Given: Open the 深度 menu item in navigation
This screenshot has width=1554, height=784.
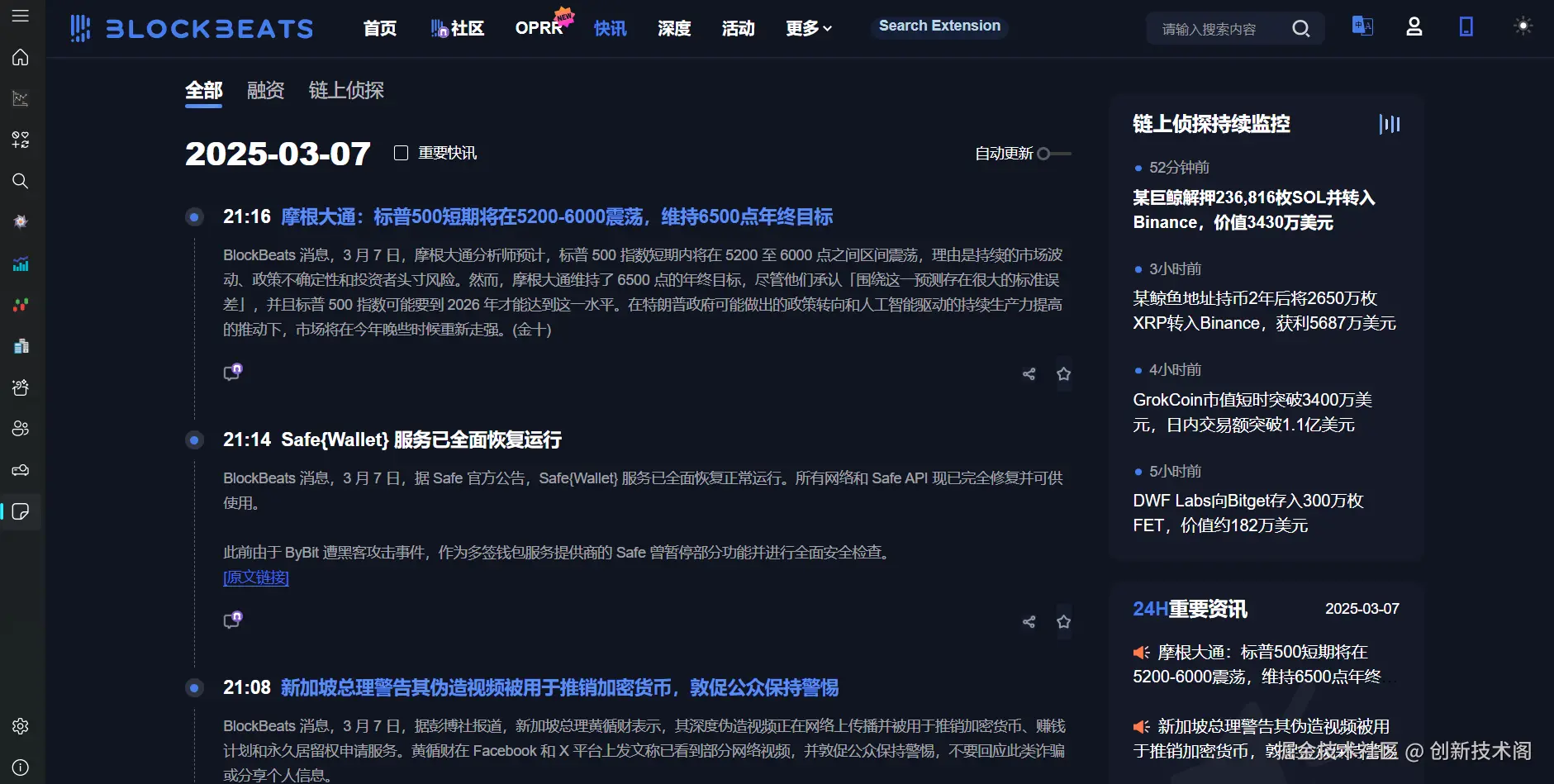Looking at the screenshot, I should click(672, 28).
